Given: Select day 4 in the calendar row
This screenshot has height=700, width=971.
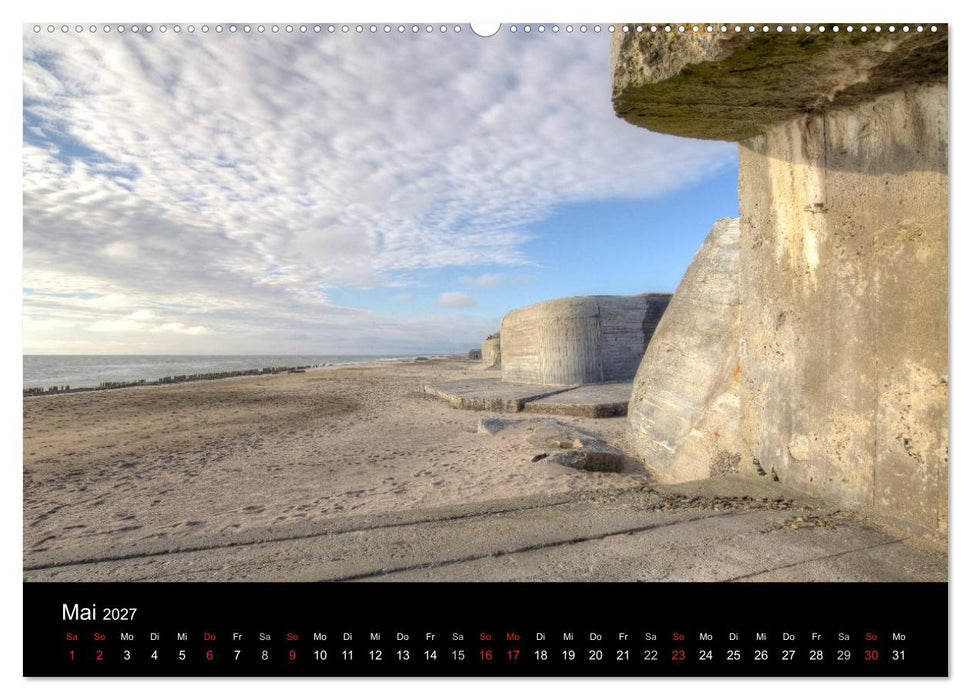Looking at the screenshot, I should [154, 655].
